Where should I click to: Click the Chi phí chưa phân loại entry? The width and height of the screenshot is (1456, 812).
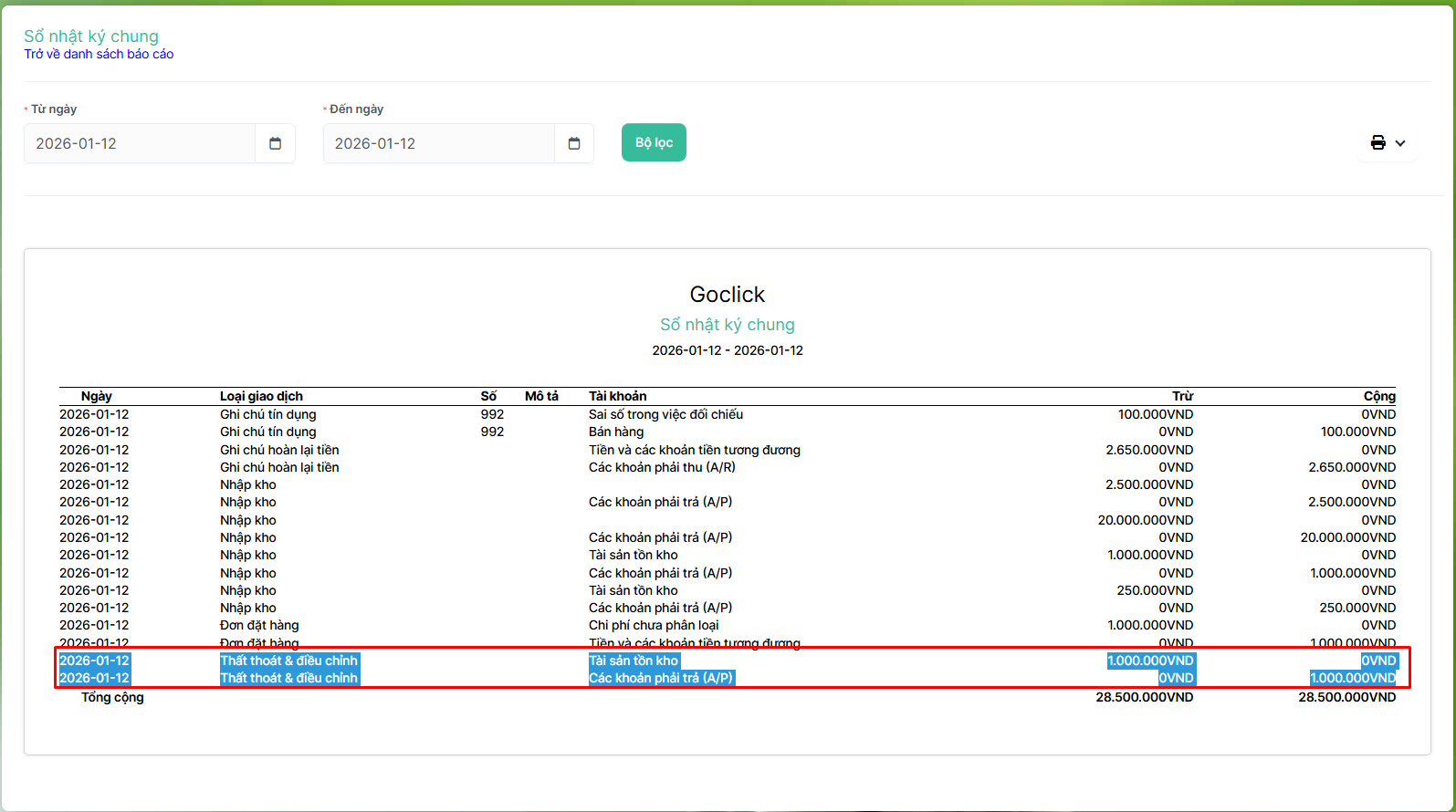(654, 625)
